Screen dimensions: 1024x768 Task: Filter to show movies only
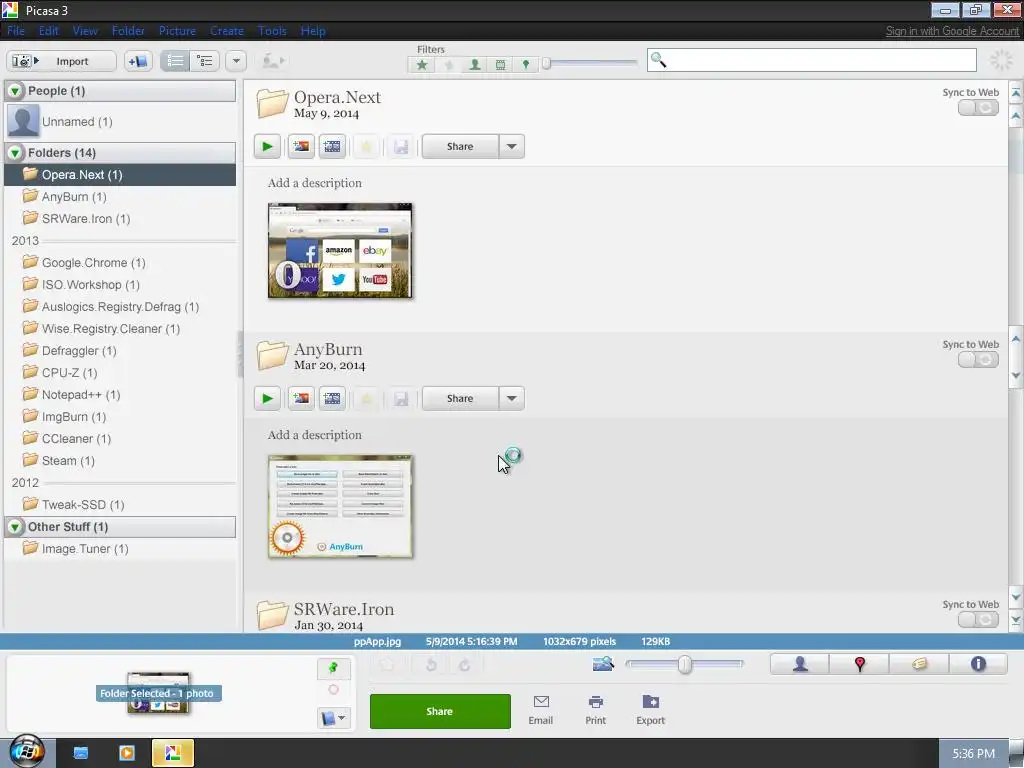(500, 65)
